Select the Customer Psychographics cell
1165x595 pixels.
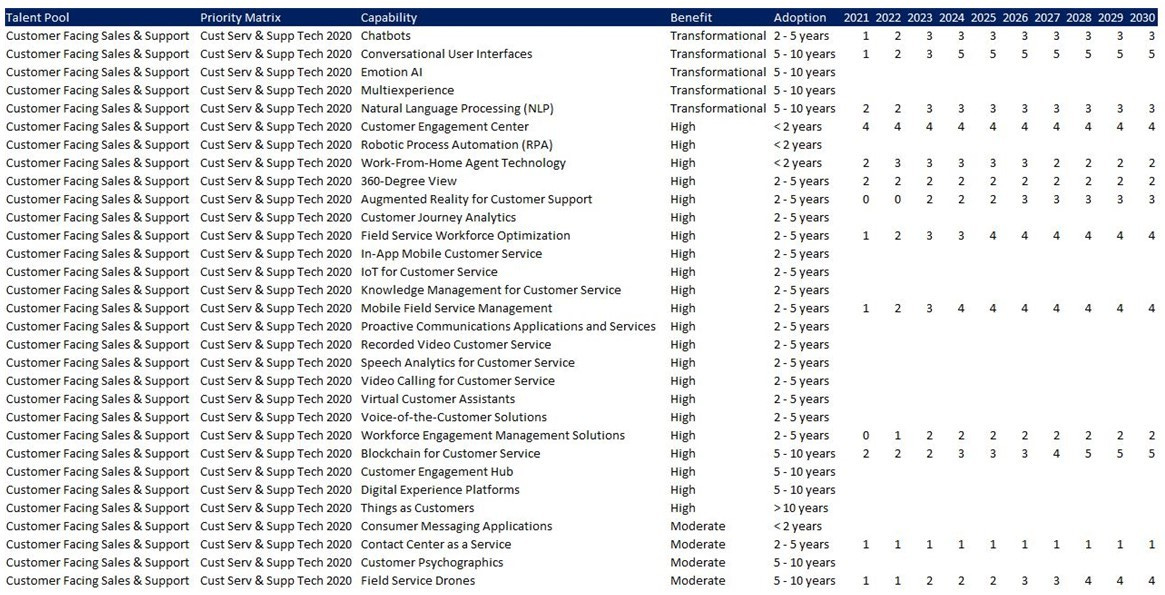(x=432, y=563)
